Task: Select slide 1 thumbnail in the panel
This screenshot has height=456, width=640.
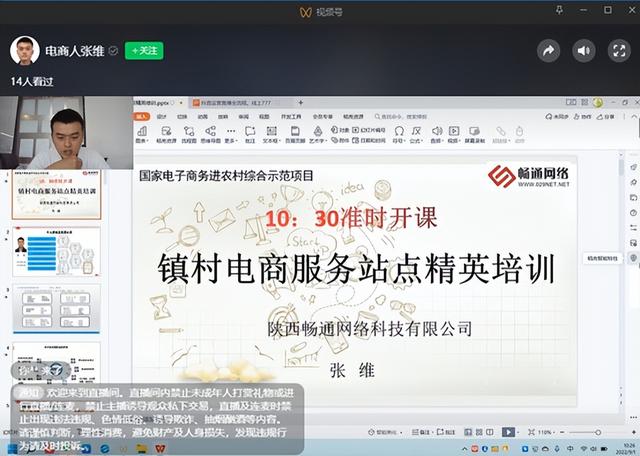Action: click(56, 194)
